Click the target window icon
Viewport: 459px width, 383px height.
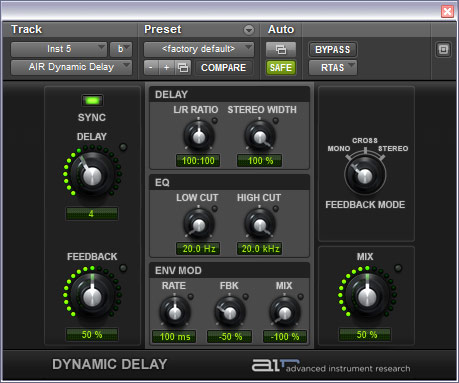tap(443, 50)
